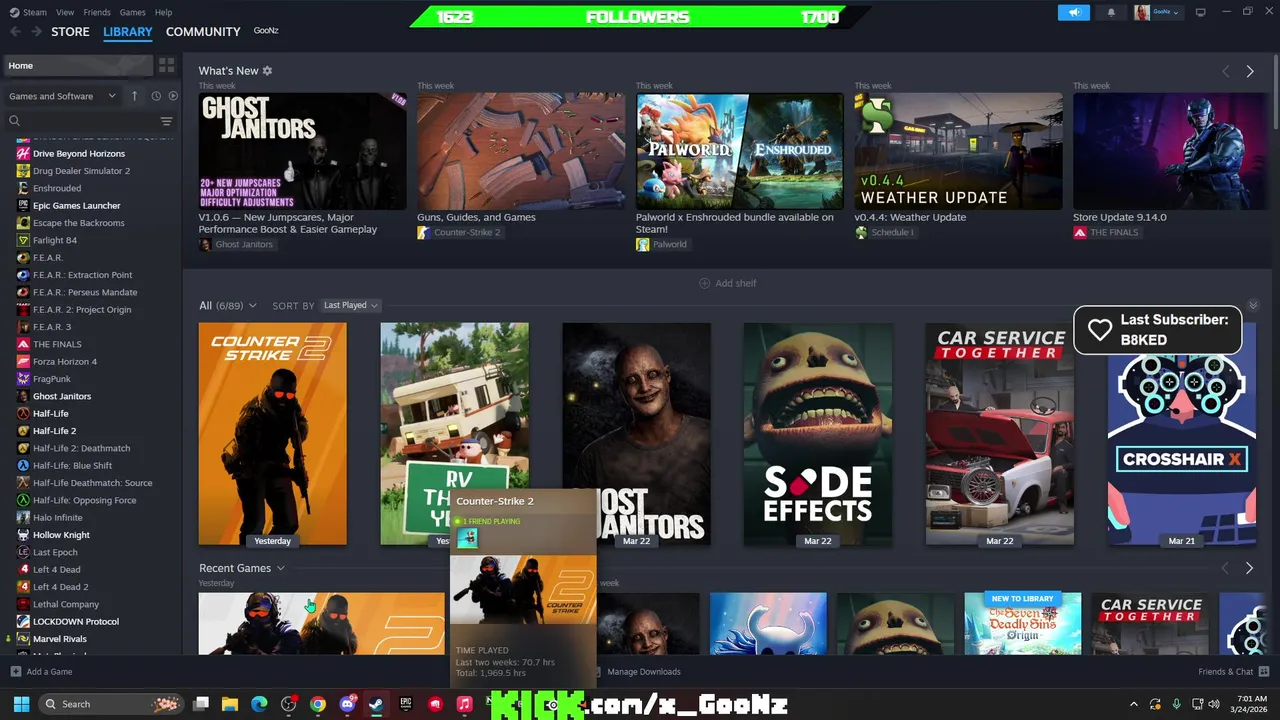The width and height of the screenshot is (1280, 720).
Task: Go back with the navigation arrow
Action: (x=15, y=31)
